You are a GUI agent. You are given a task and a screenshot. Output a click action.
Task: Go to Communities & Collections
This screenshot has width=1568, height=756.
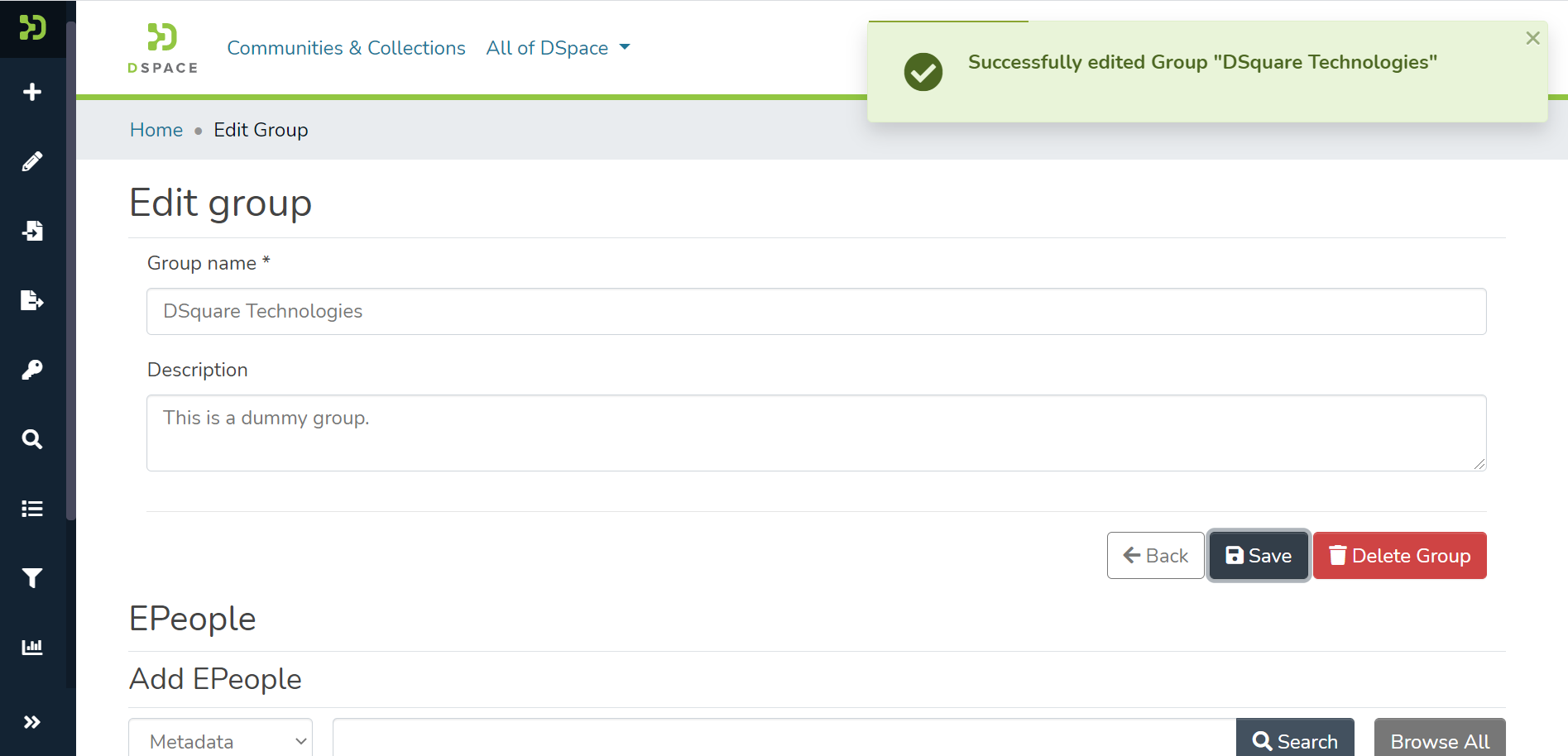click(x=346, y=48)
